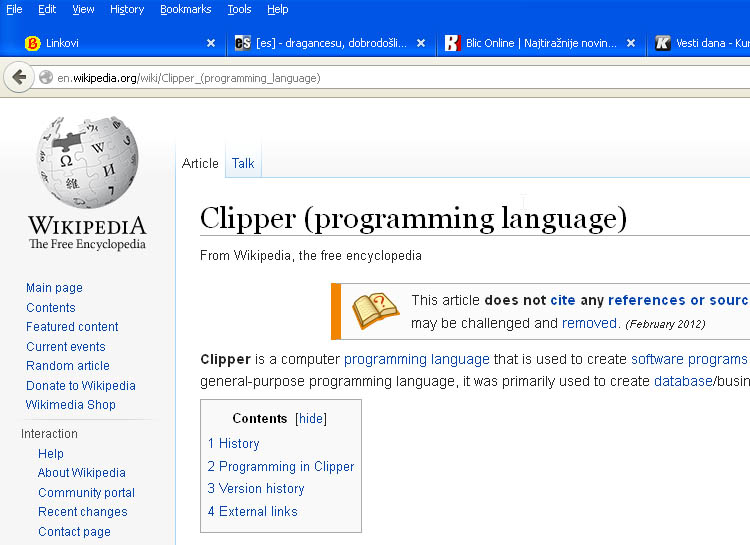The width and height of the screenshot is (750, 545).
Task: Open the Main page link
Action: pyautogui.click(x=55, y=288)
